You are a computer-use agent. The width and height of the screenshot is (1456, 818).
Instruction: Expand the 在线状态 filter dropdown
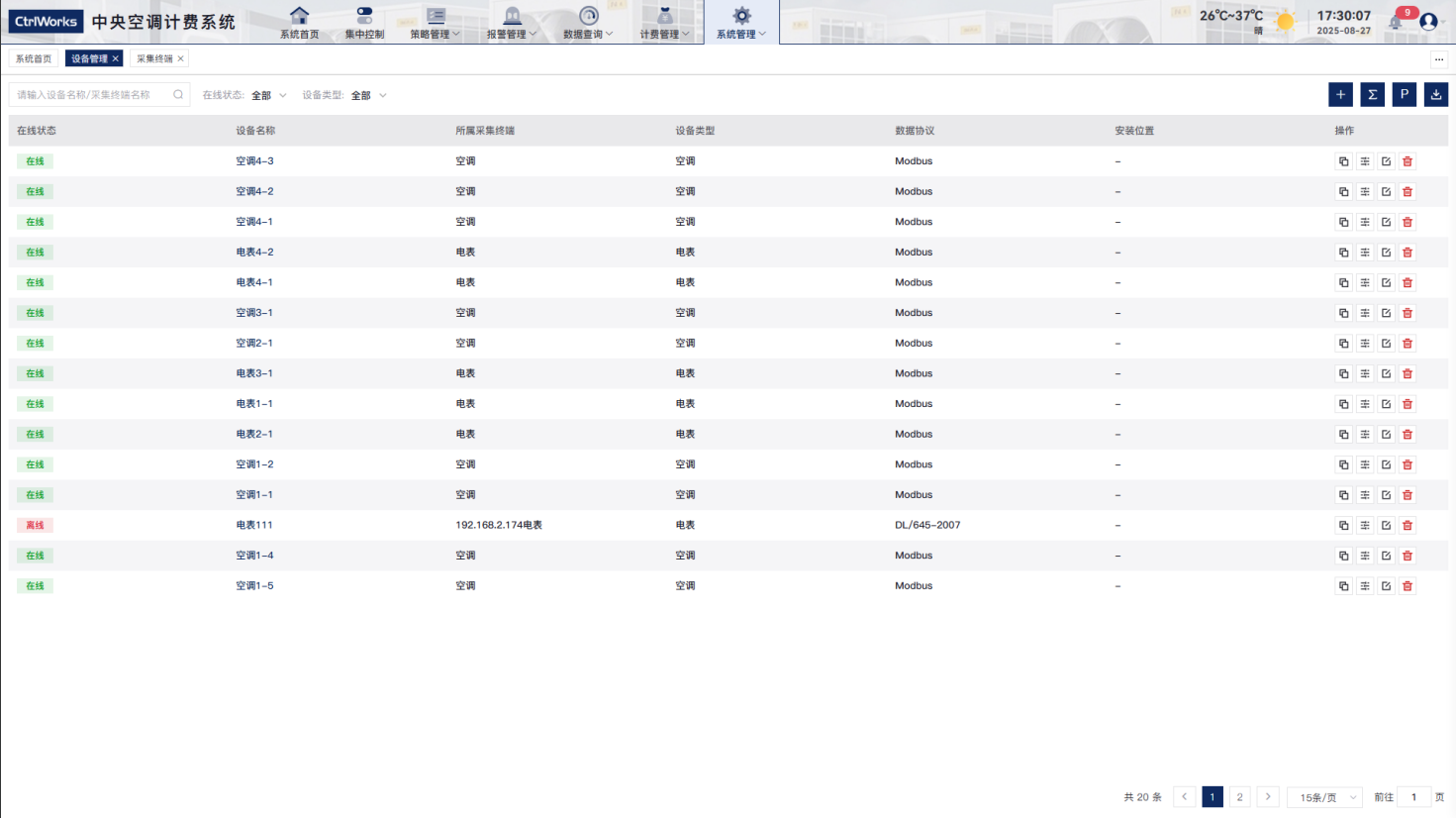[268, 96]
